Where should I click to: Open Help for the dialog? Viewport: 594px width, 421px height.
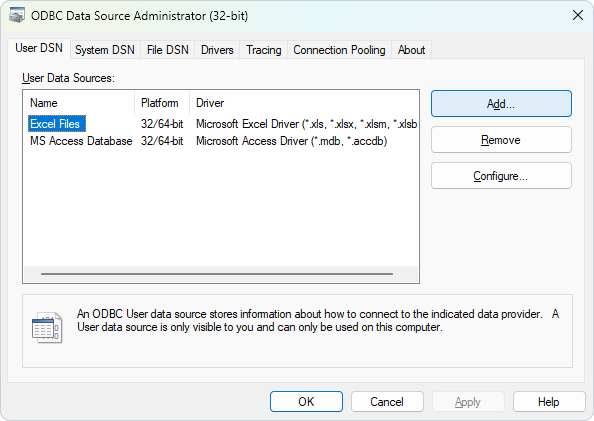[549, 402]
